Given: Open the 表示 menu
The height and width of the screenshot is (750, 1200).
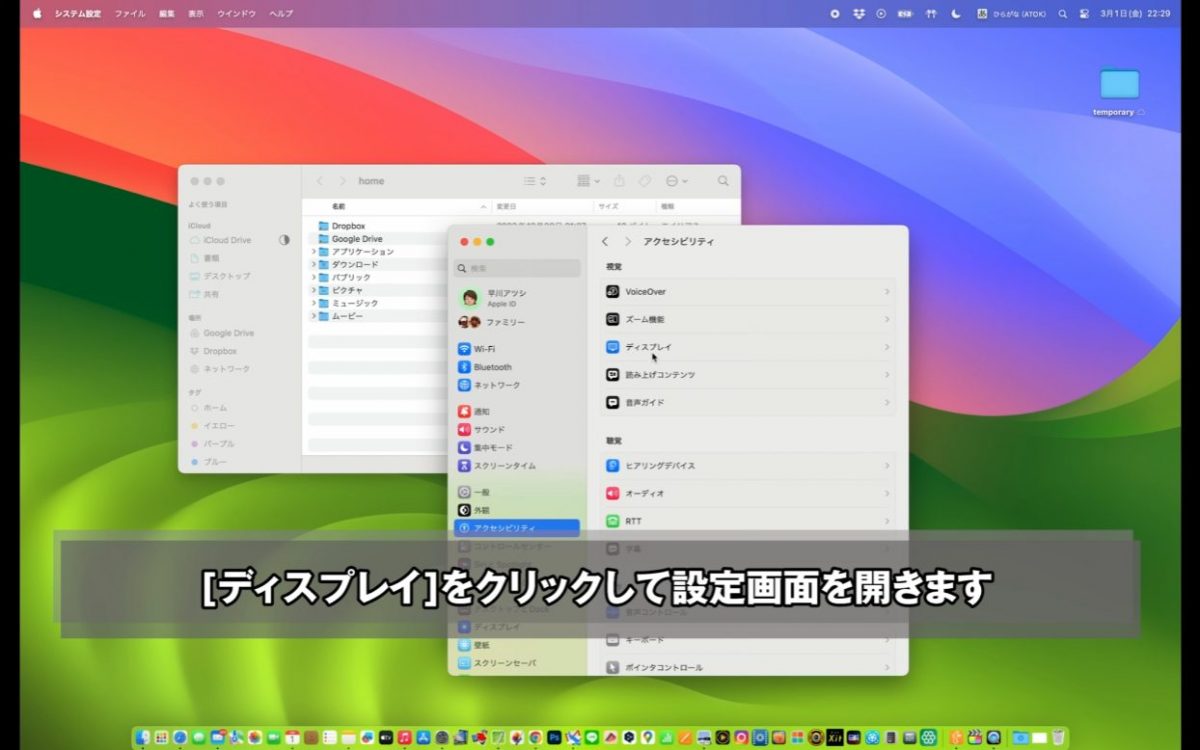Looking at the screenshot, I should 196,14.
